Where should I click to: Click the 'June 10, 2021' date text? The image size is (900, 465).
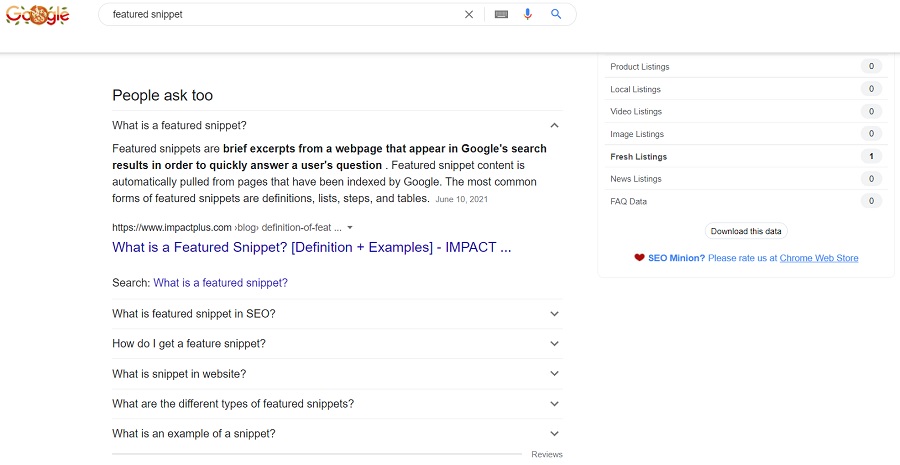click(461, 200)
